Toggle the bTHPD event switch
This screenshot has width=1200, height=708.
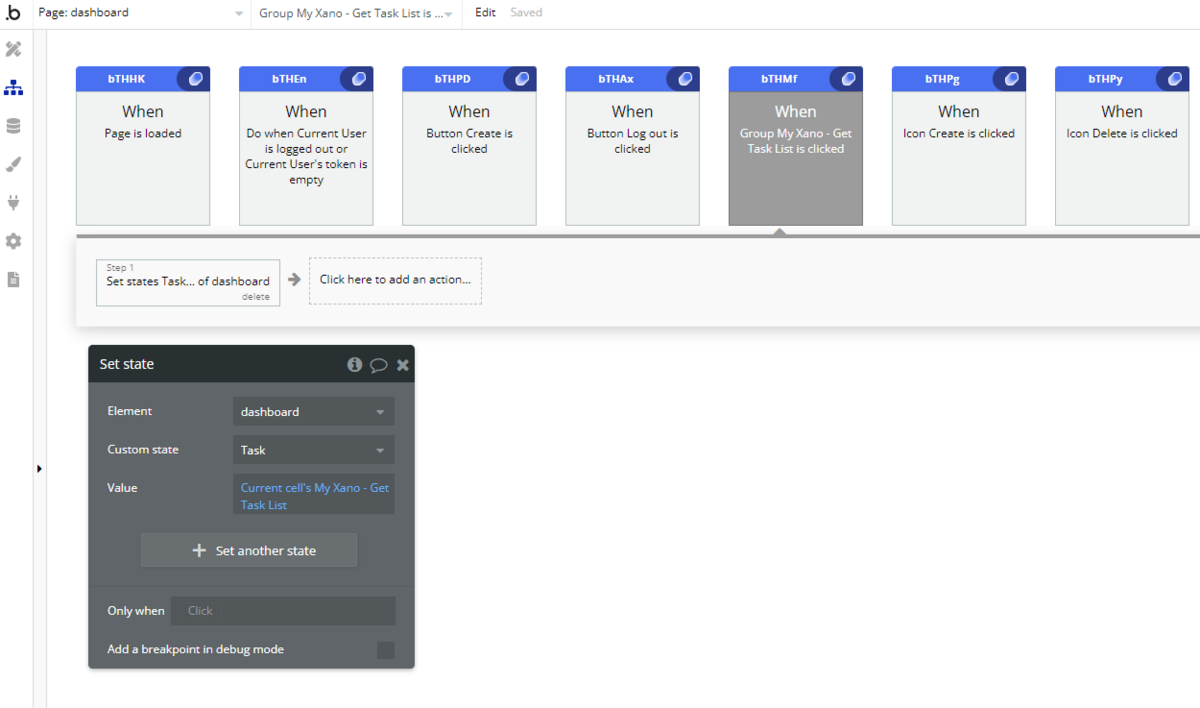(520, 79)
